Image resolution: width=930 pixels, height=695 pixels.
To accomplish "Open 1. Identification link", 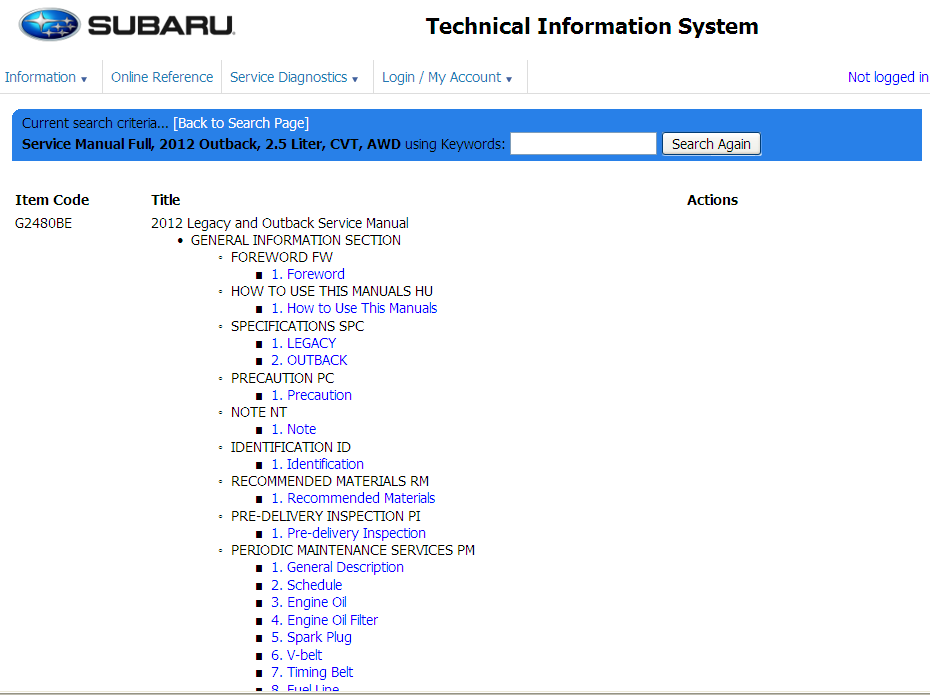I will point(317,464).
